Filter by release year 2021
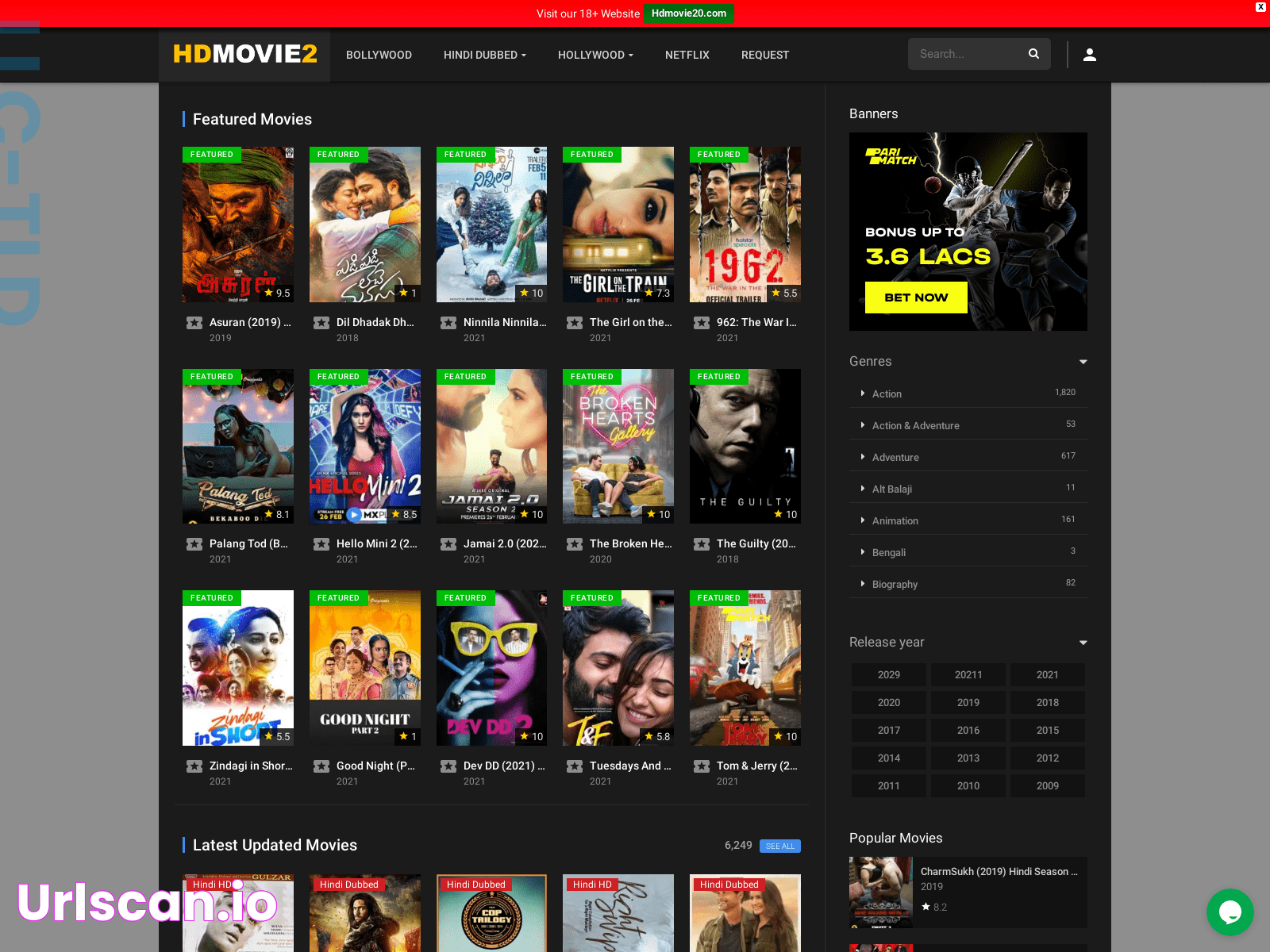Image resolution: width=1270 pixels, height=952 pixels. click(1048, 674)
